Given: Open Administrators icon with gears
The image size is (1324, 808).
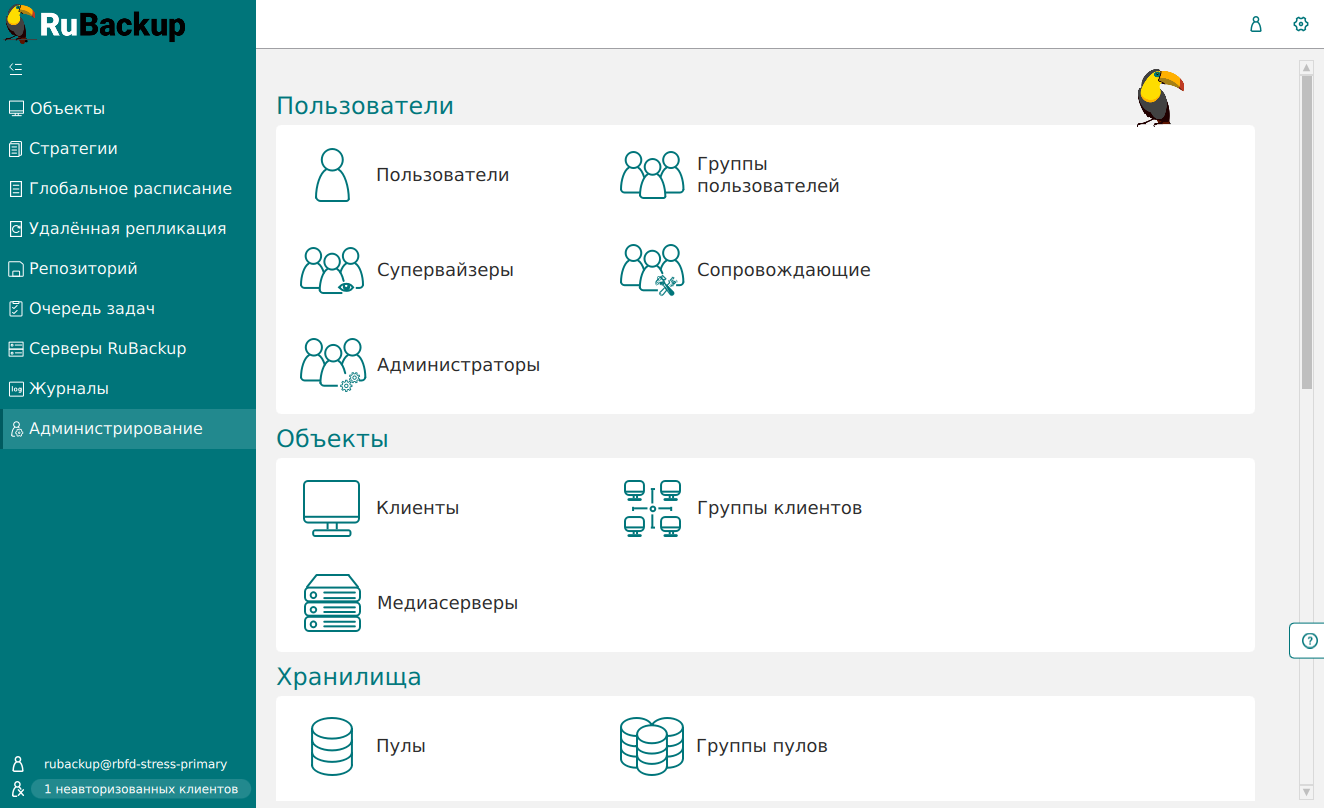Looking at the screenshot, I should (x=332, y=365).
